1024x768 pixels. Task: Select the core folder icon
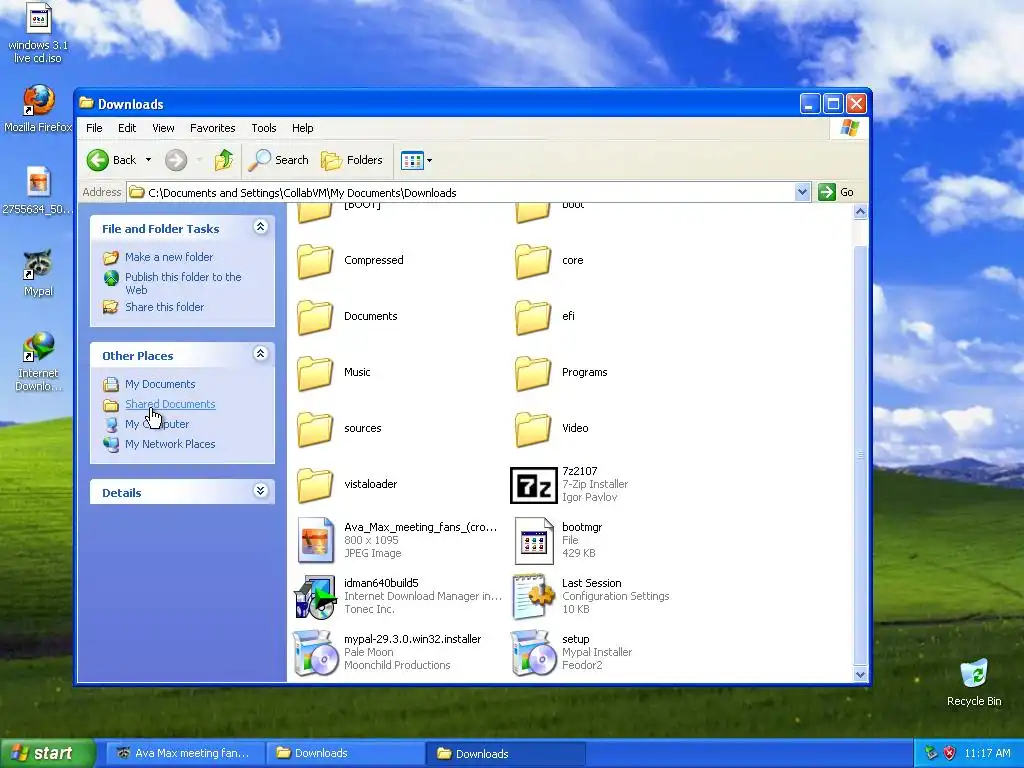pyautogui.click(x=534, y=261)
